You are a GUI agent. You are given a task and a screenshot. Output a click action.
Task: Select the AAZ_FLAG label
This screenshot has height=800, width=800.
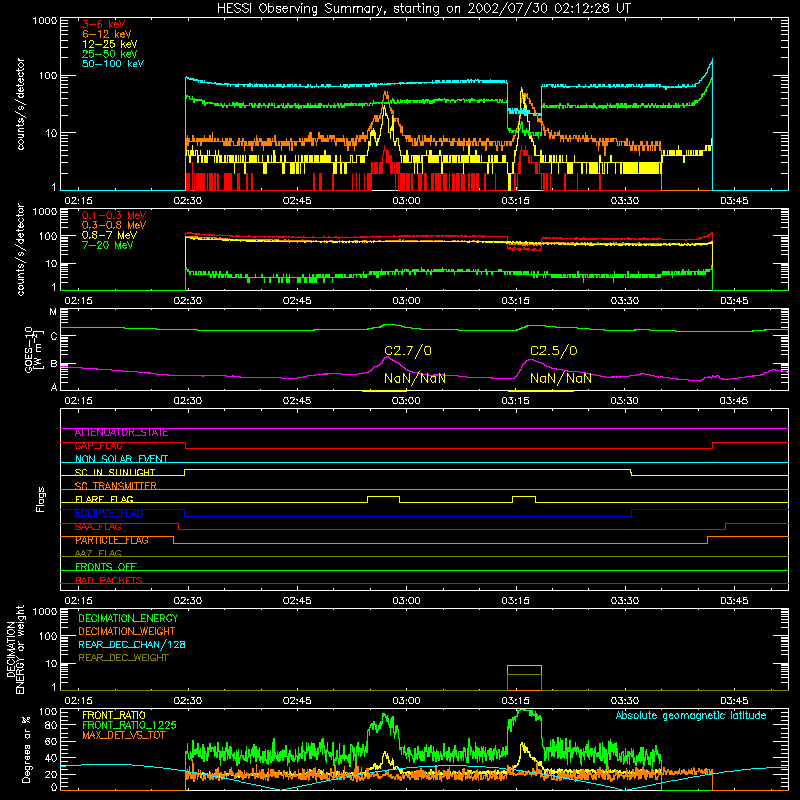pos(98,553)
